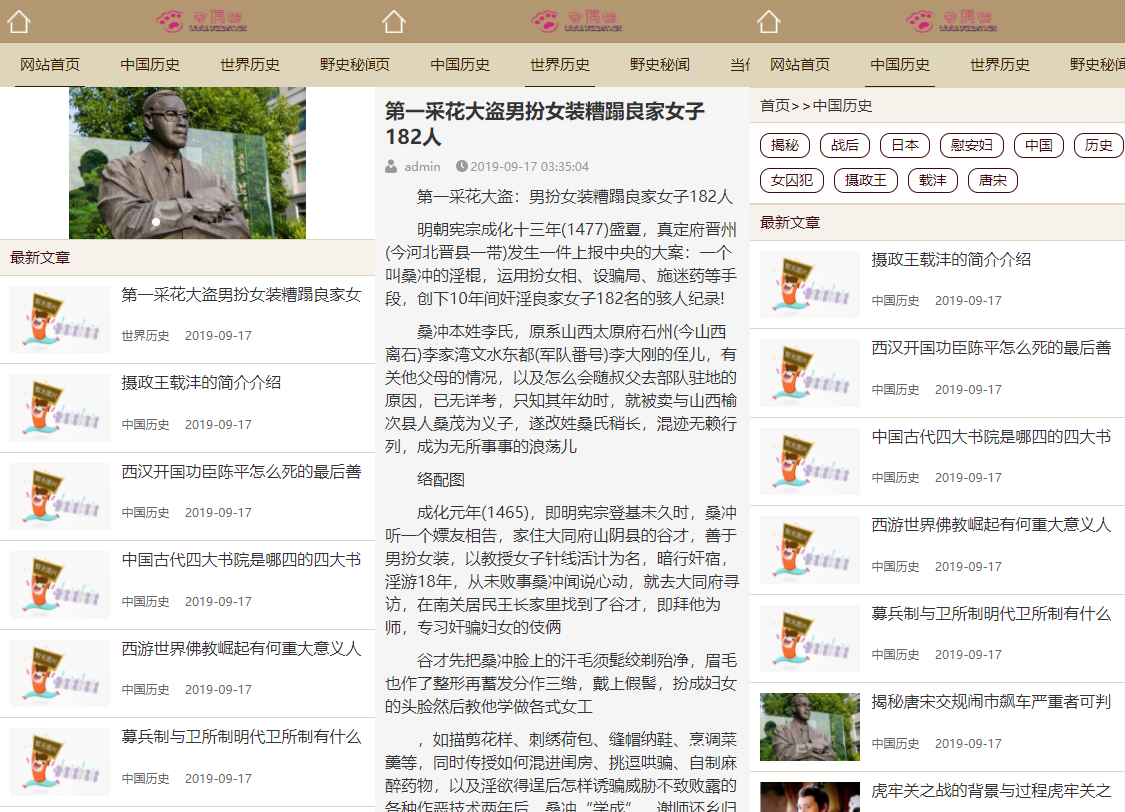Click thumbnail beside 西汉开国功臣陈平 in right list

tap(810, 373)
